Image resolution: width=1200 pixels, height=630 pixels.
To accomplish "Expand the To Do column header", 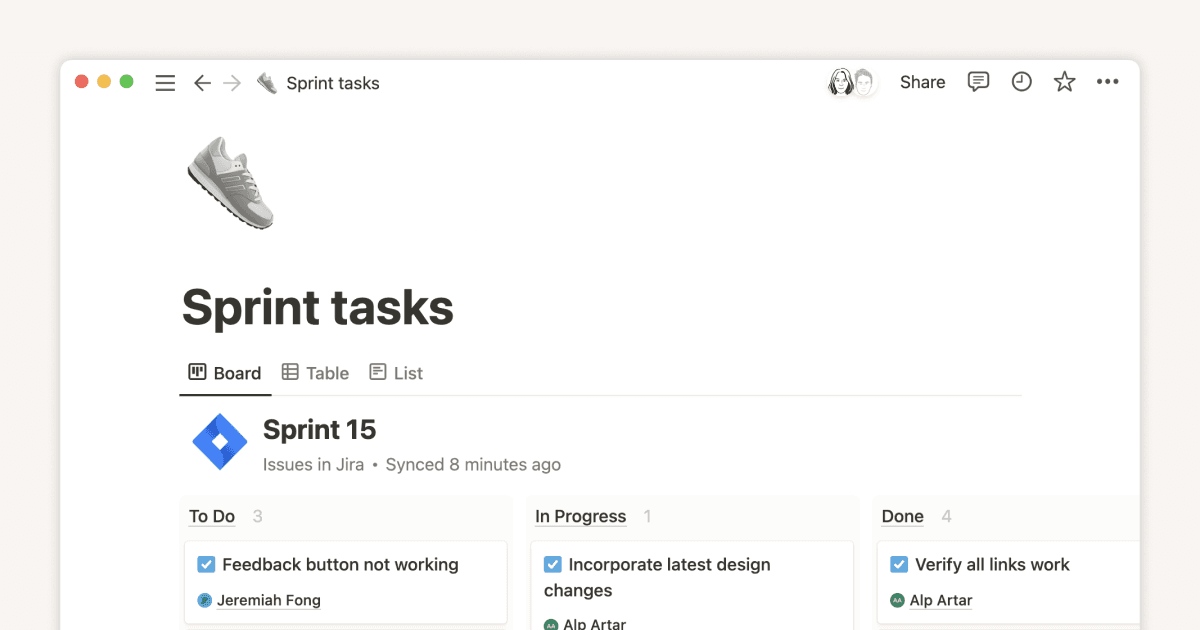I will point(212,517).
